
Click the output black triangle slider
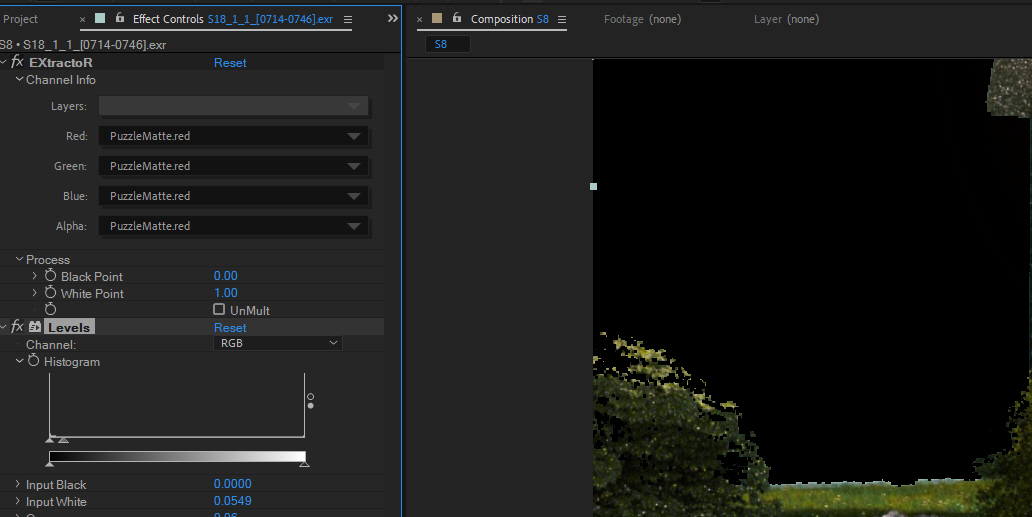click(49, 464)
